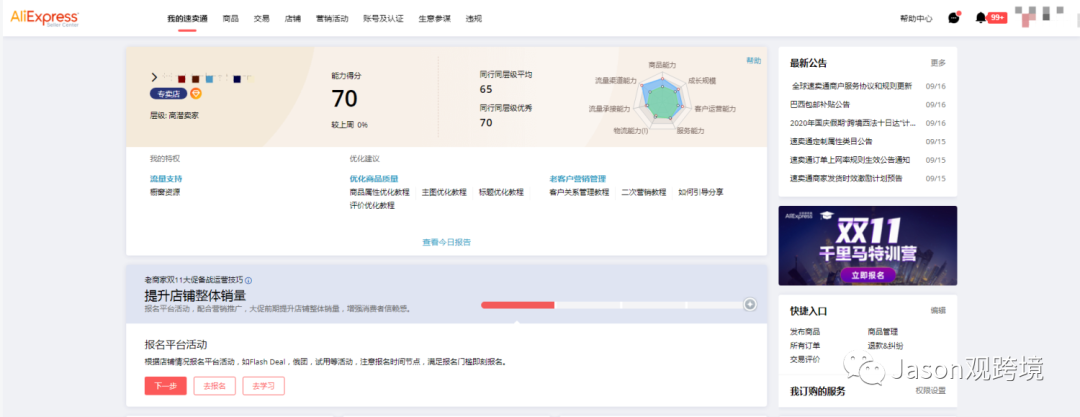This screenshot has height=417, width=1080.
Task: Open the 生意参谋 navigation menu
Action: pyautogui.click(x=433, y=18)
